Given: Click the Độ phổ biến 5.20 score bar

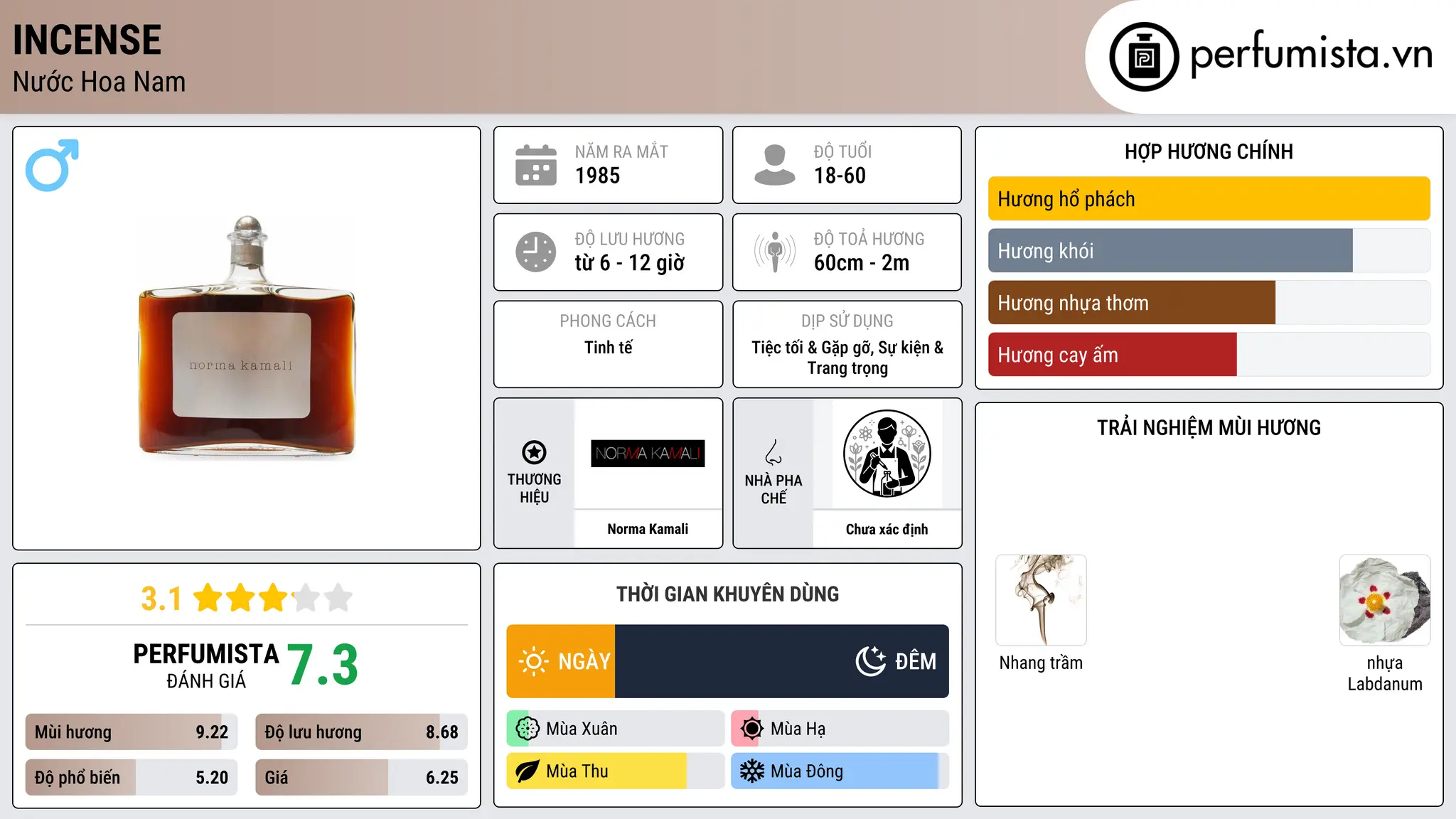Looking at the screenshot, I should click(x=132, y=778).
